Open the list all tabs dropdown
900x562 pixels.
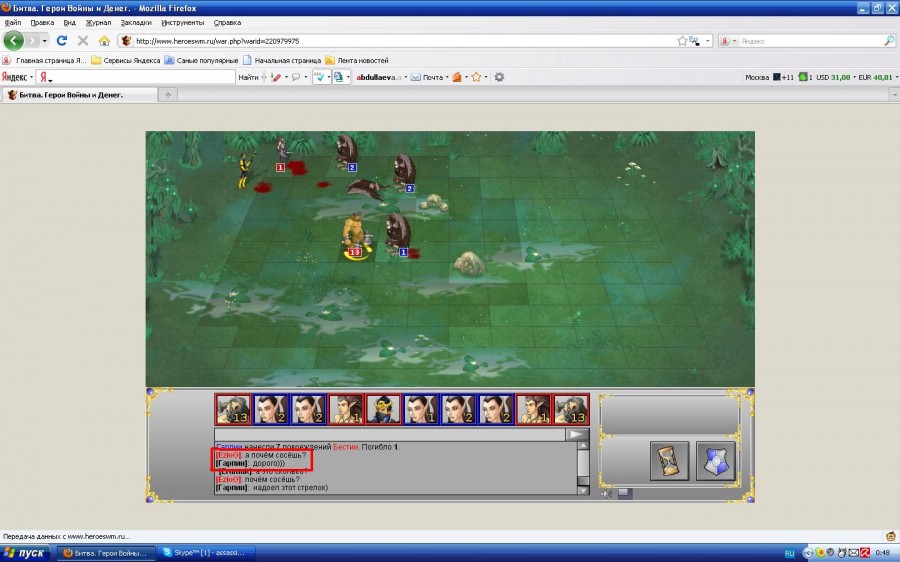pos(894,95)
